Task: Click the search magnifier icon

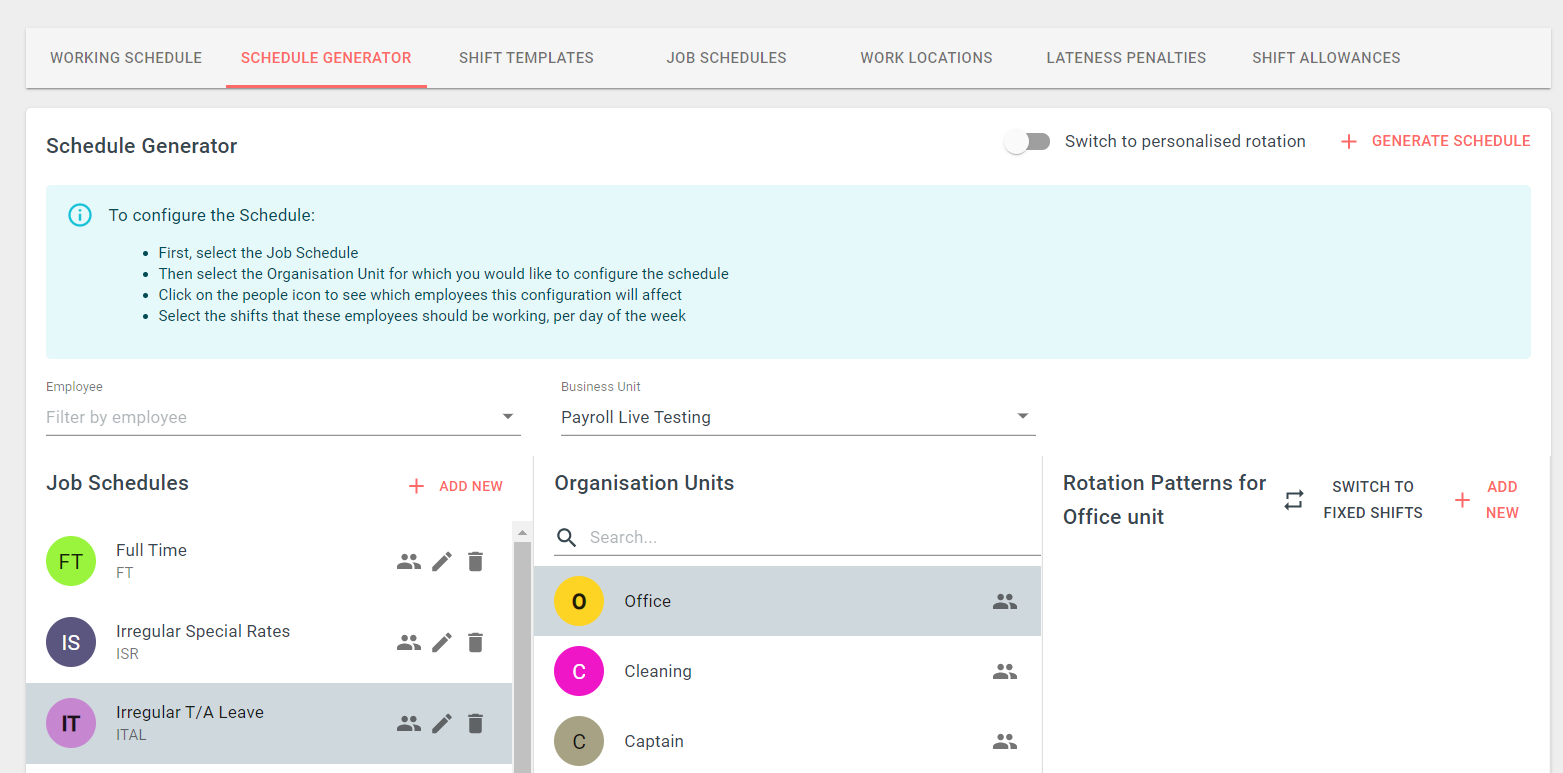Action: tap(567, 538)
